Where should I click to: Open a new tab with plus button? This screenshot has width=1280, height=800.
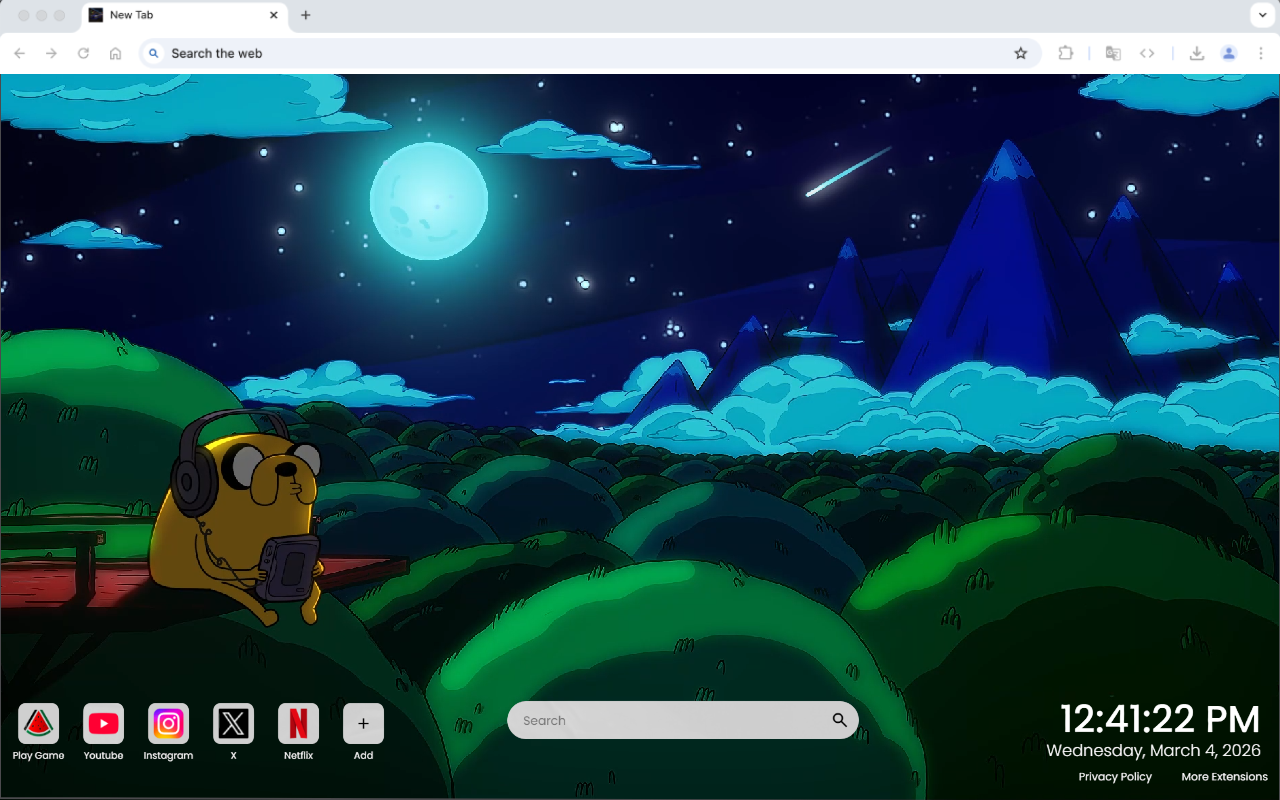(306, 15)
